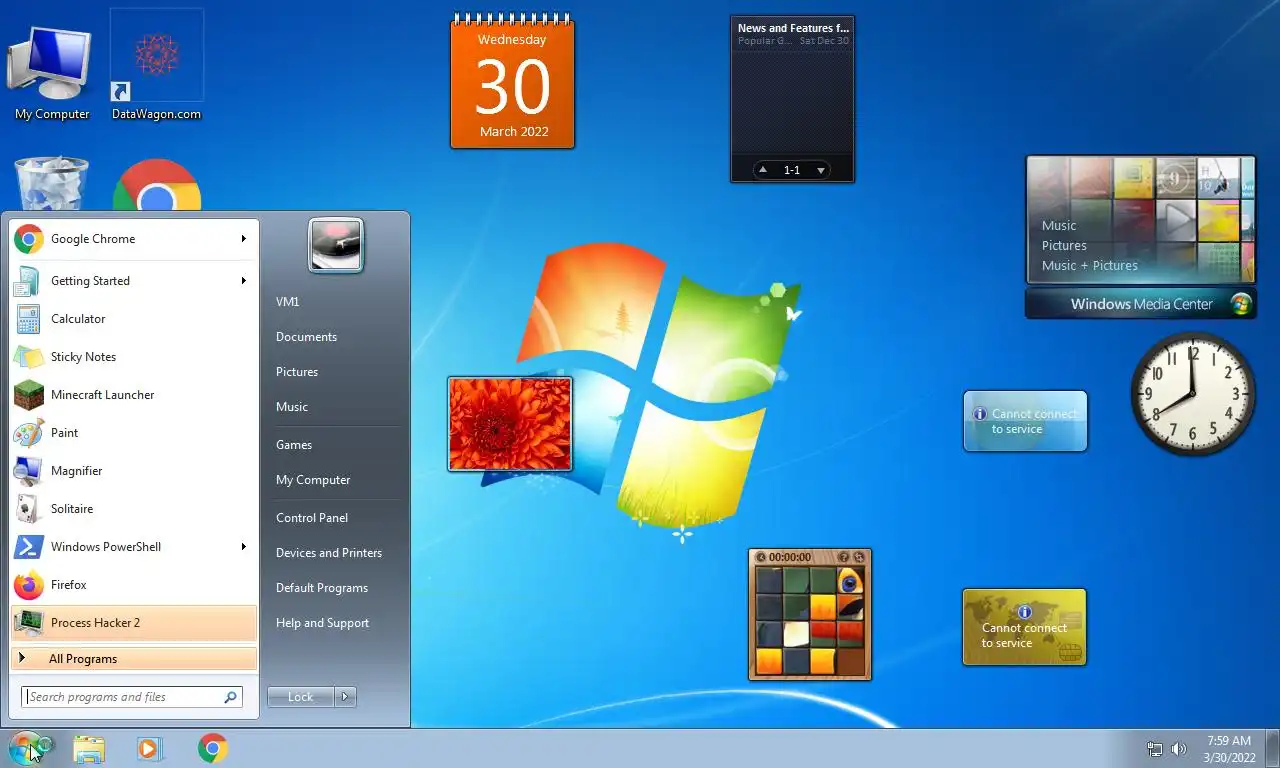Click the Start orb button

(28, 748)
